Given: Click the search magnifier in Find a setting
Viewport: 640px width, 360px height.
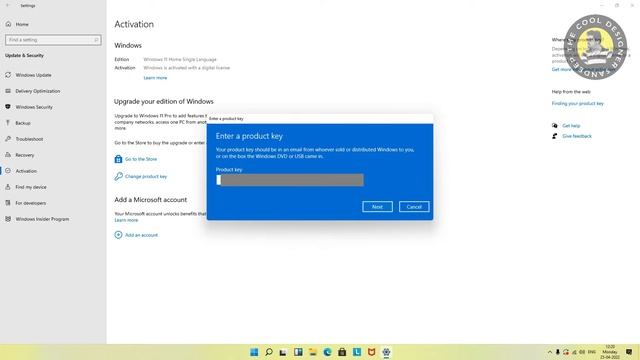Looking at the screenshot, I should 96,40.
